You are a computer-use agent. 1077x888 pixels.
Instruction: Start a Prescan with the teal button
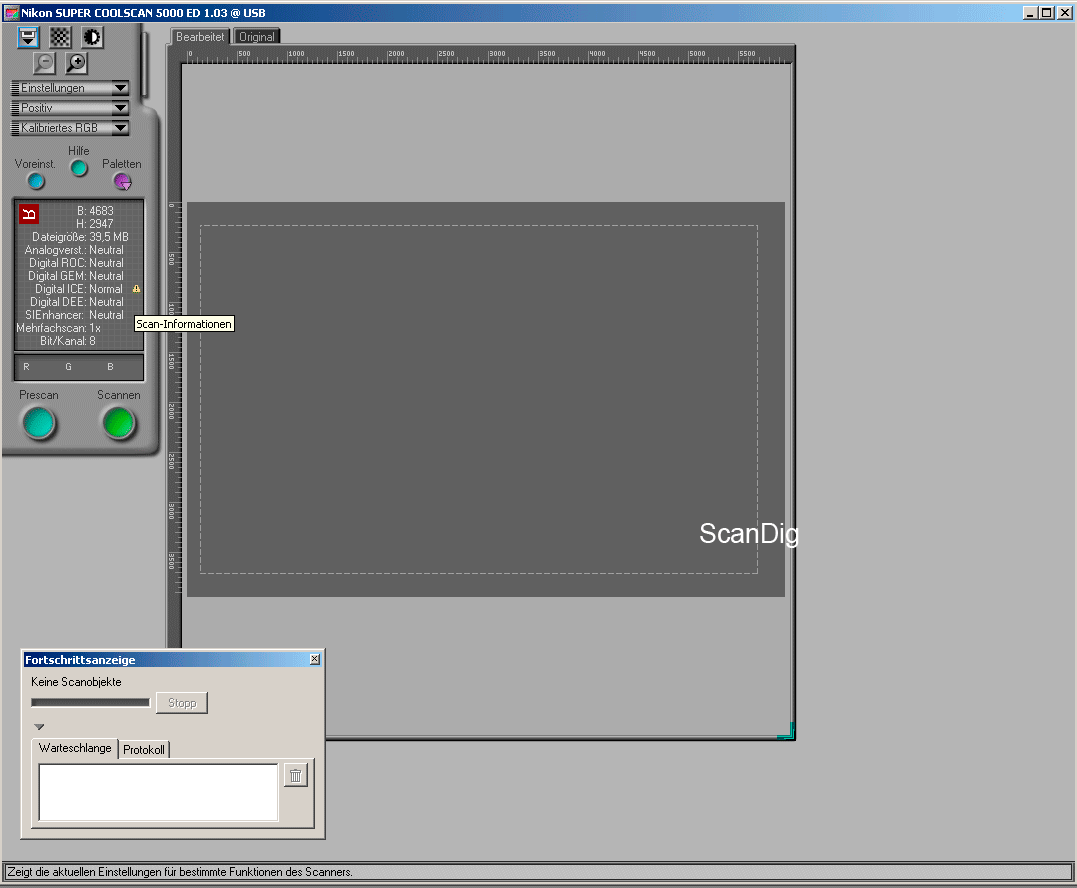38,423
